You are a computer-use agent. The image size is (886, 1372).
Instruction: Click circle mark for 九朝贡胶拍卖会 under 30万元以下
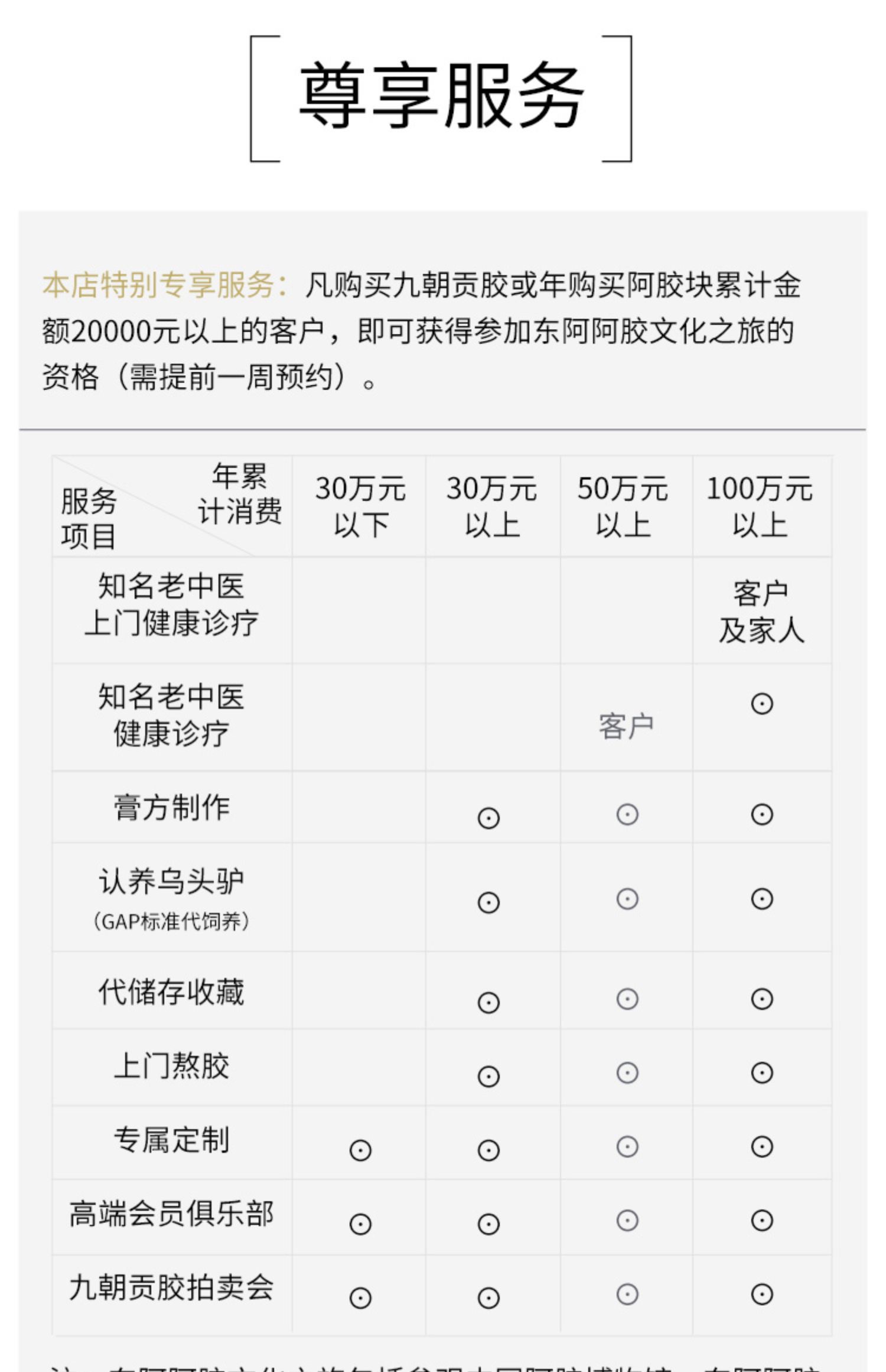[x=360, y=1298]
